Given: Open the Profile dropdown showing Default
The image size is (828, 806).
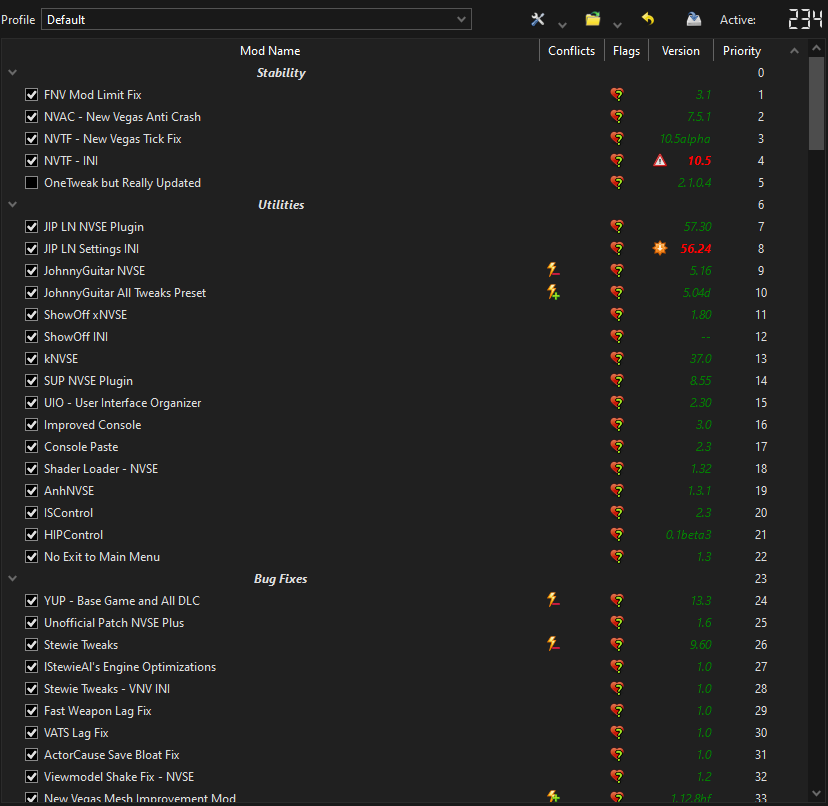Looking at the screenshot, I should point(256,20).
